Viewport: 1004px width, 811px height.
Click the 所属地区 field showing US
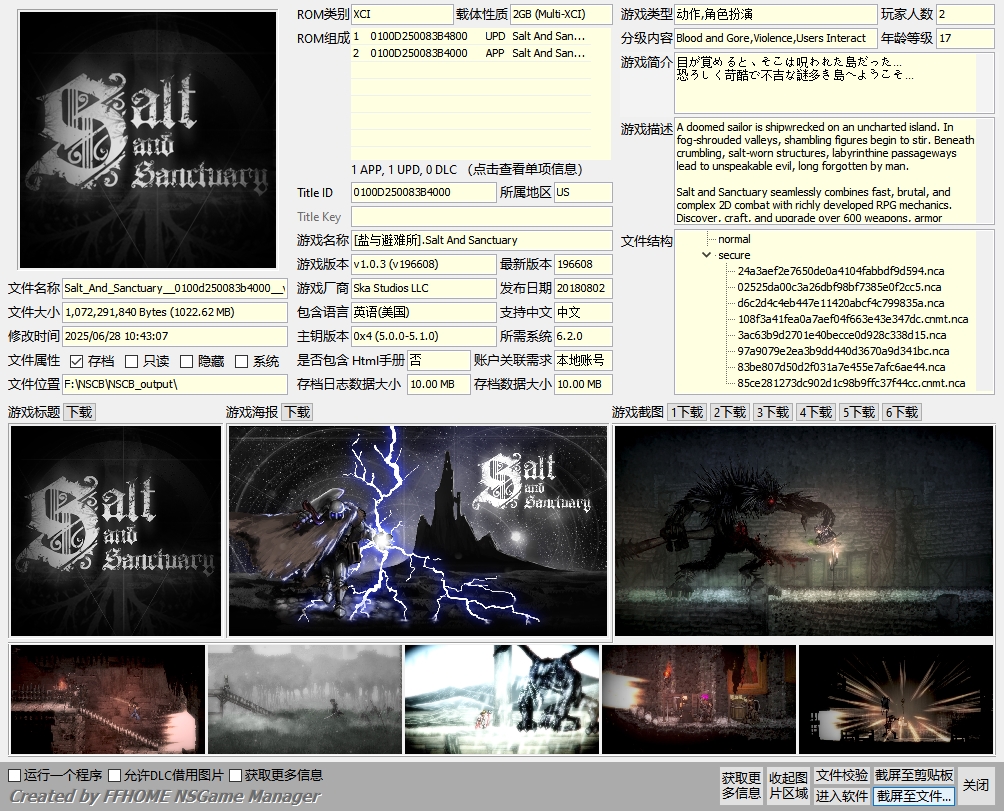pos(583,193)
